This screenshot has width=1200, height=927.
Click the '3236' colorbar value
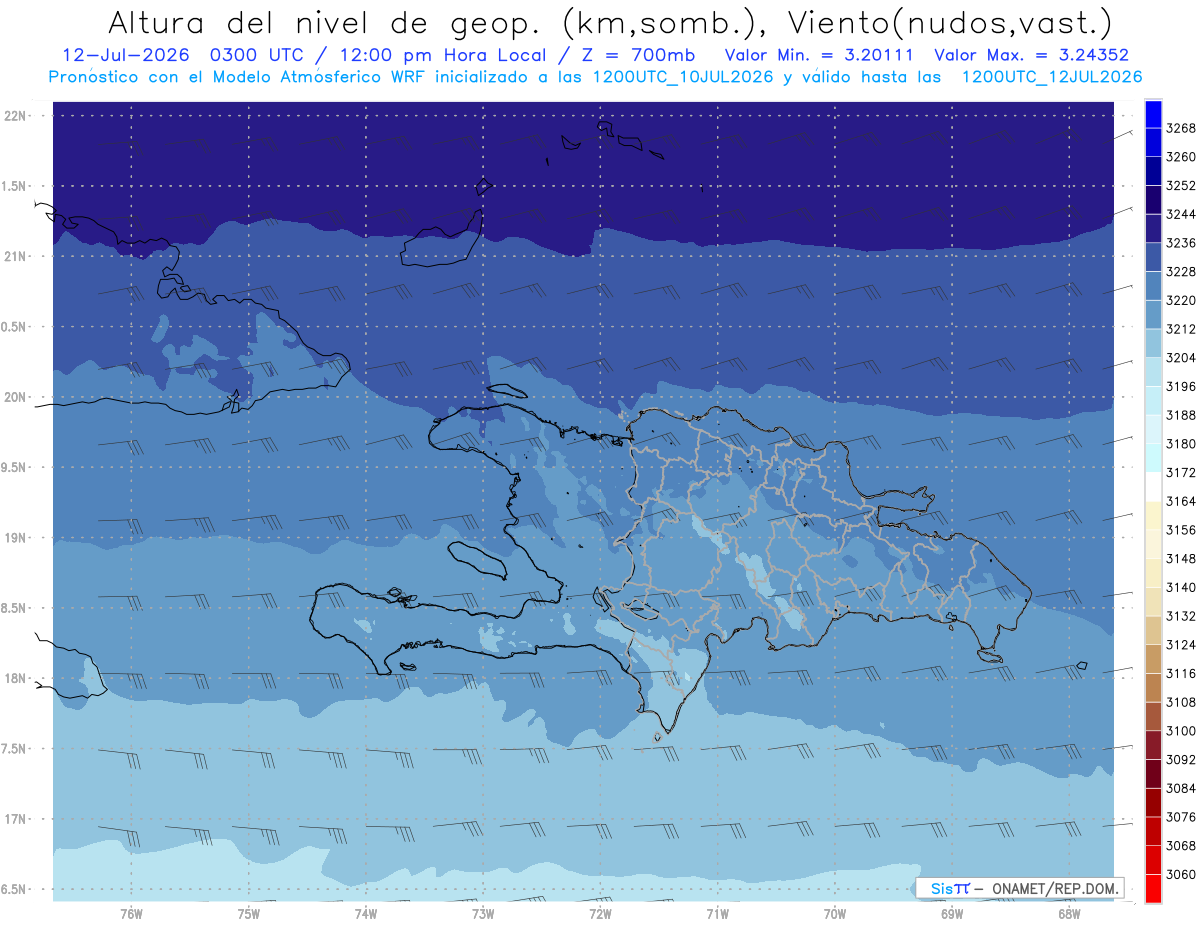(x=1181, y=243)
